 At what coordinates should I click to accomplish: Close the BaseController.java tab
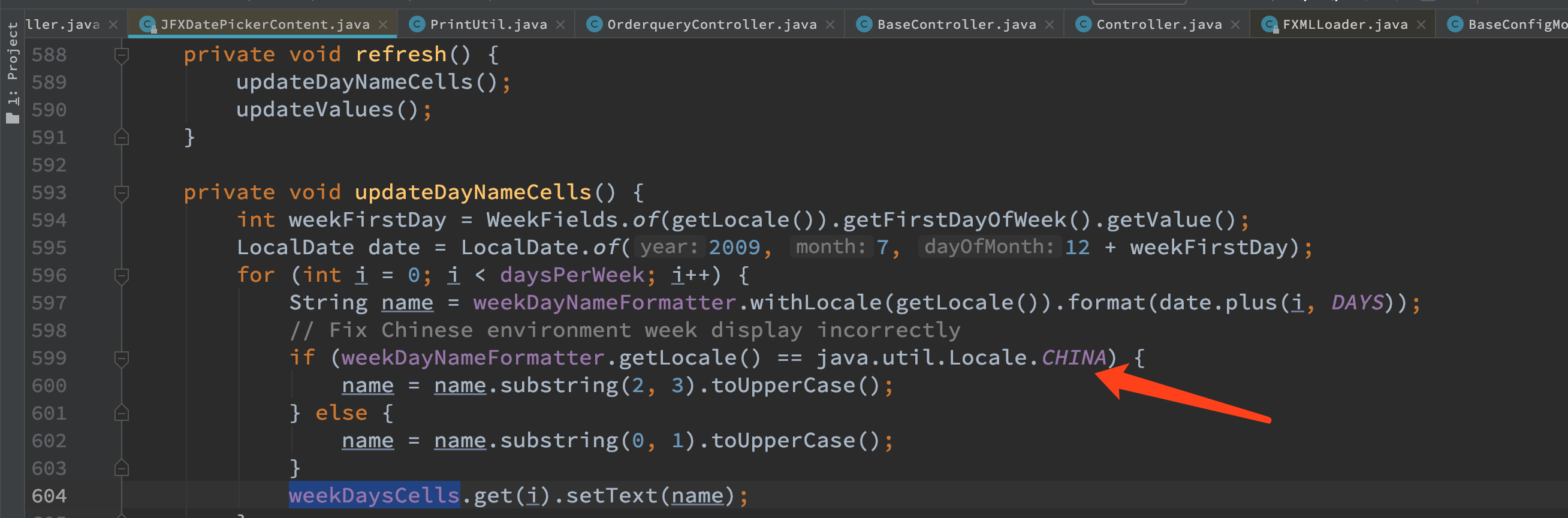pyautogui.click(x=1050, y=25)
